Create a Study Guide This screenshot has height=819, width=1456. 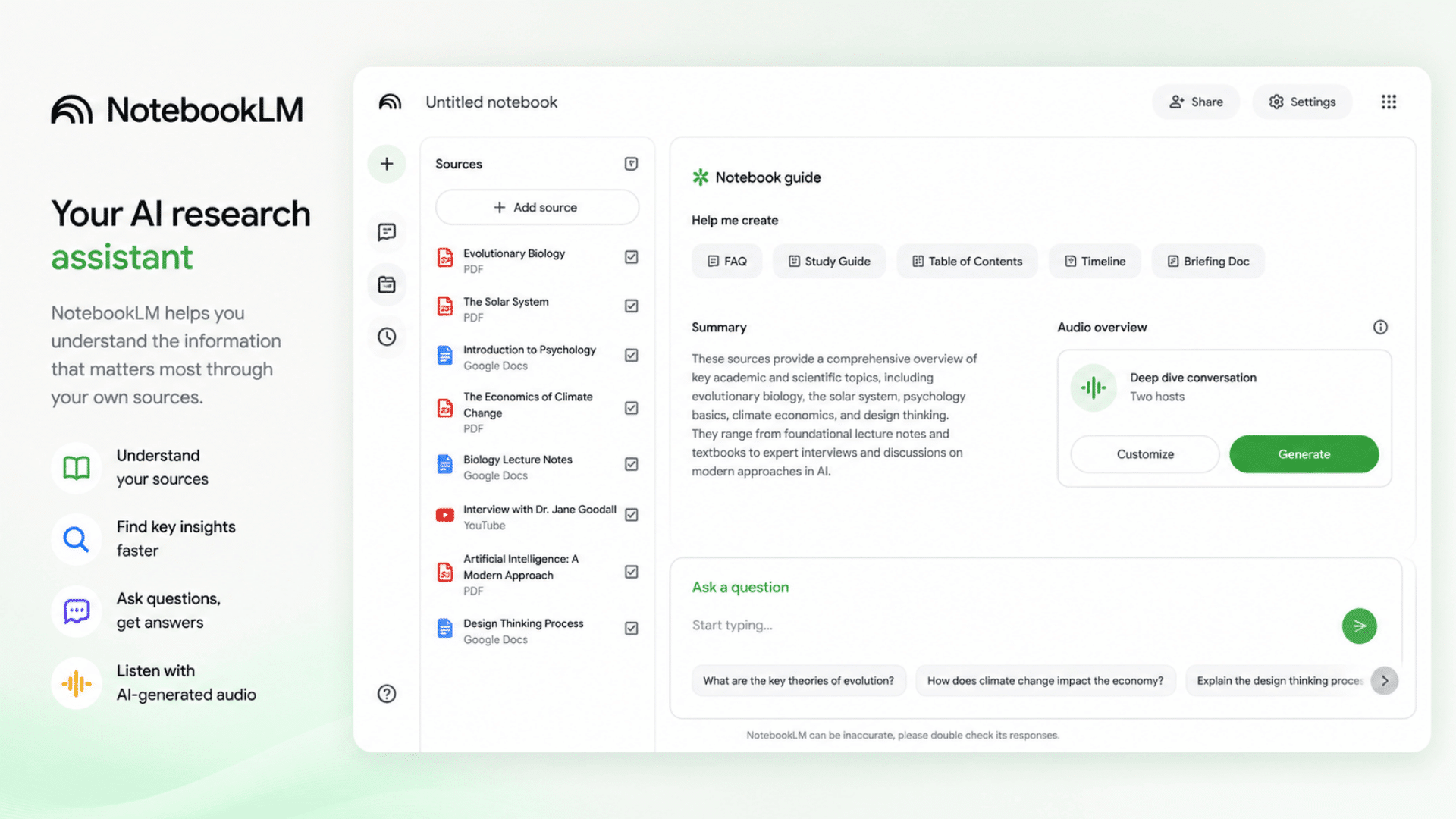click(x=829, y=261)
